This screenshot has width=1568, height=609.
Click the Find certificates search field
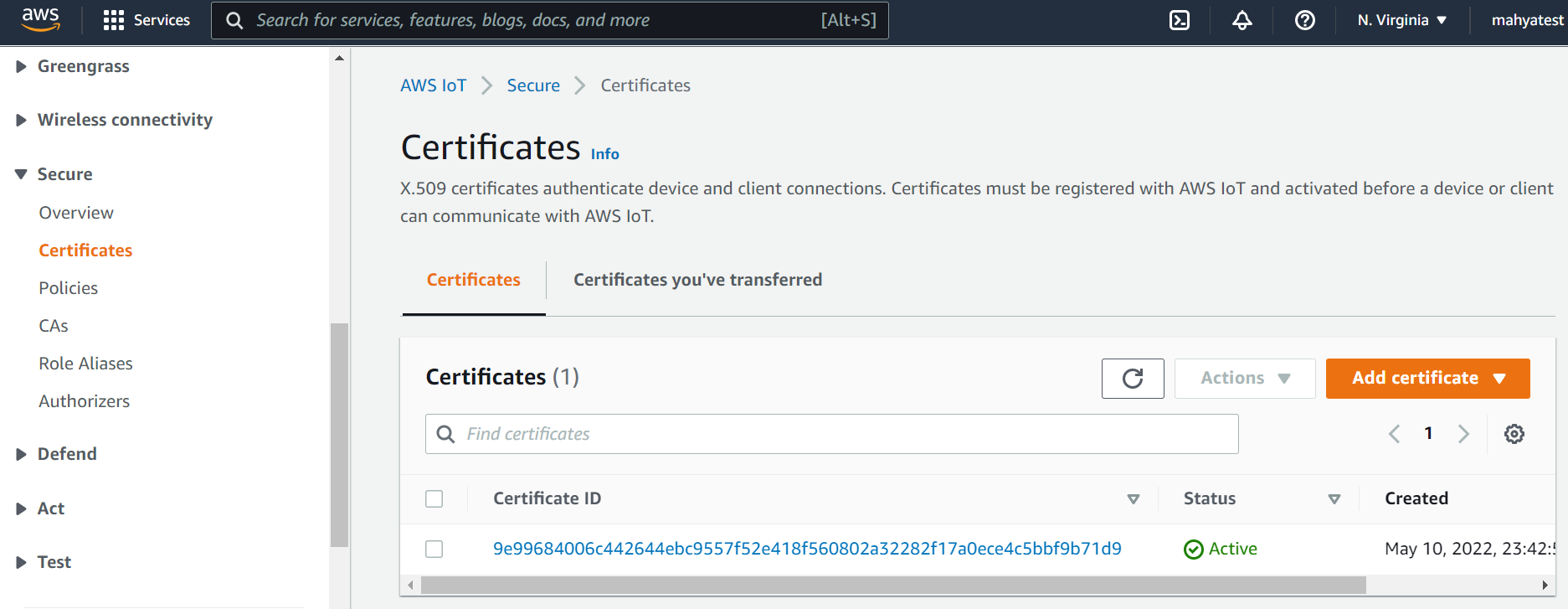tap(831, 434)
